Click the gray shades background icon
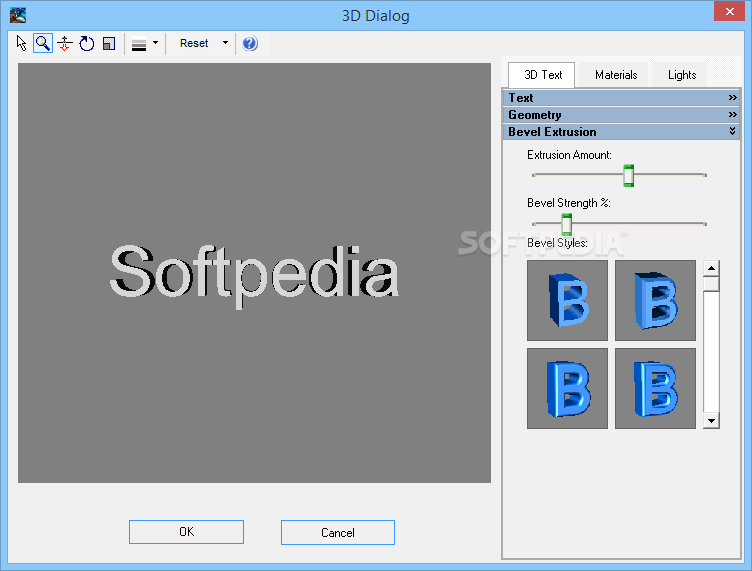The width and height of the screenshot is (752, 571). (x=139, y=45)
